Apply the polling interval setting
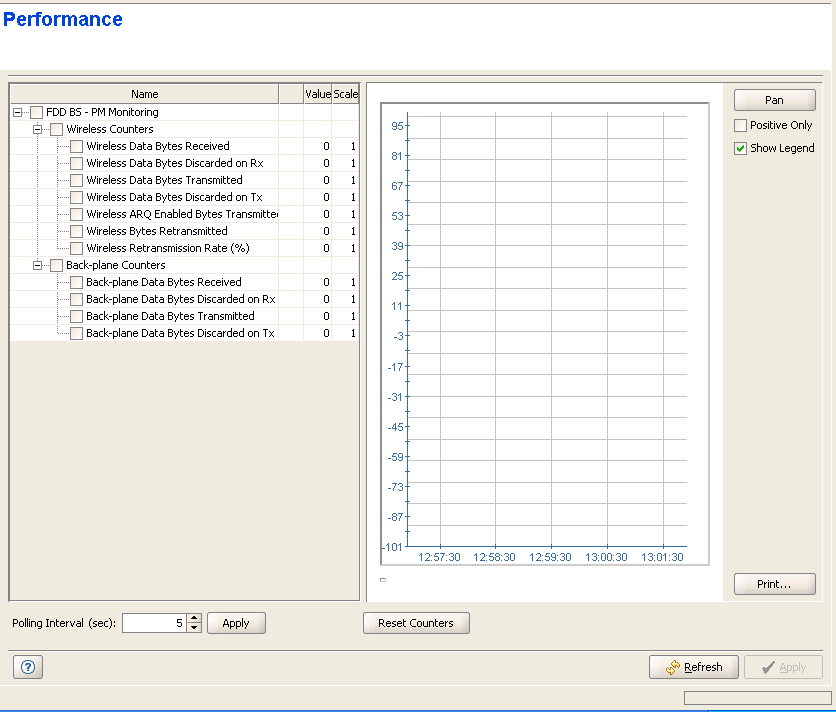Screen dimensions: 836x712 tap(236, 623)
